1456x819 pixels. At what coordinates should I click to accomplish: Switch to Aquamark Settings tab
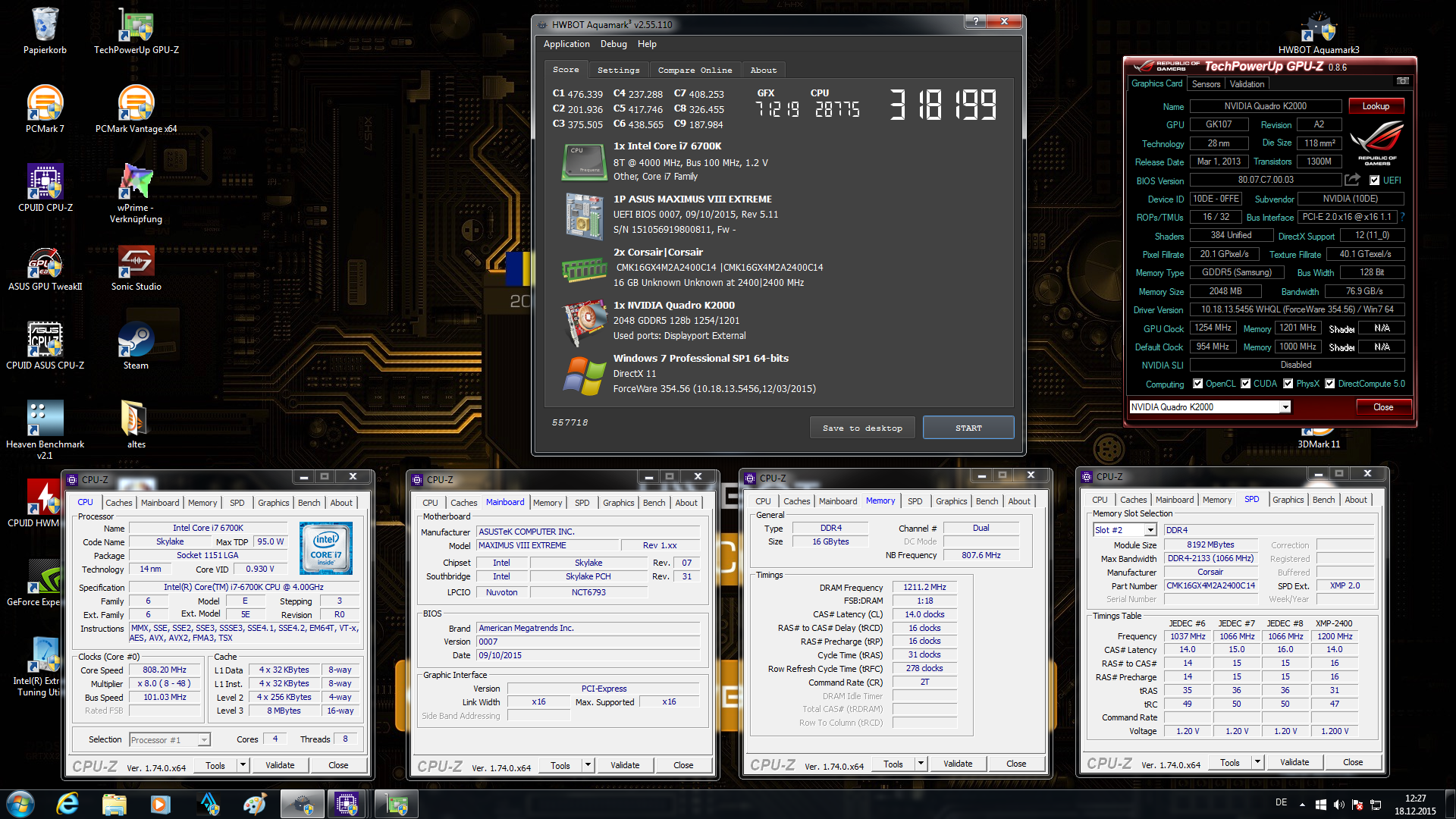tap(618, 70)
